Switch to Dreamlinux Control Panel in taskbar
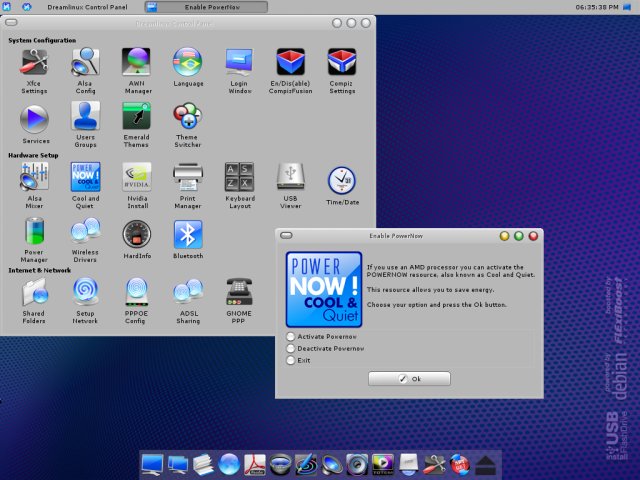640x480 pixels. click(x=87, y=7)
